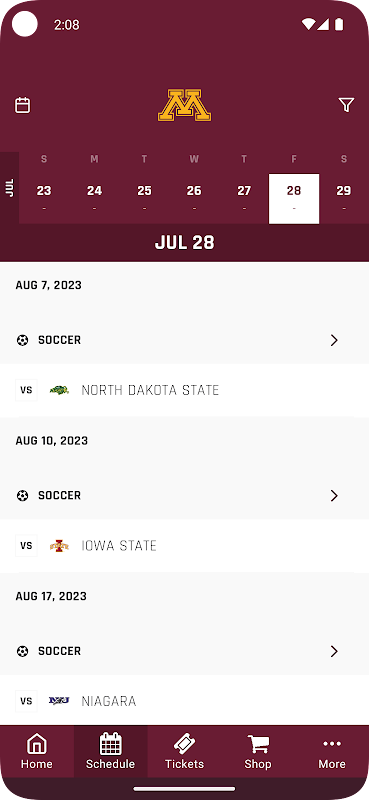Open the More options menu
369x800 pixels.
click(x=332, y=751)
